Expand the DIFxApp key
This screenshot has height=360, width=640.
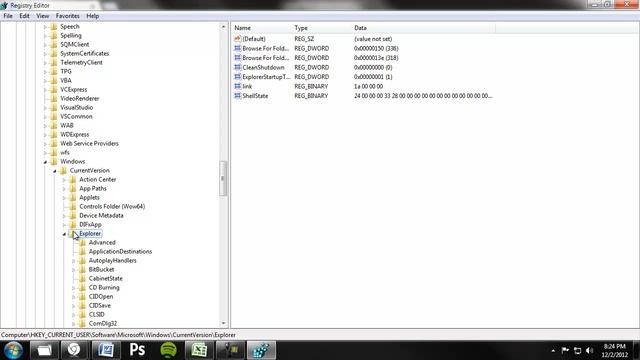[64, 224]
